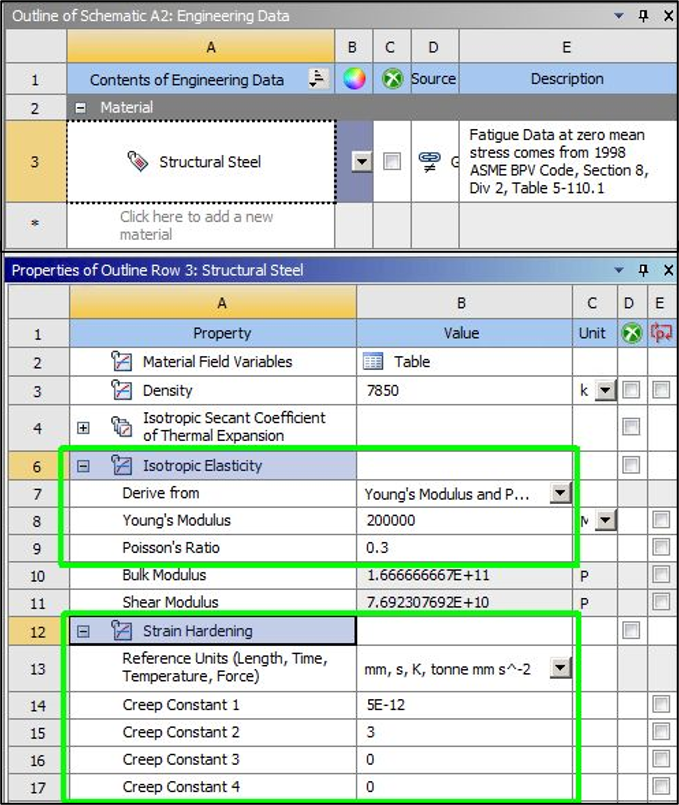
Task: Click the Table icon for Material Field Variables
Action: tap(373, 361)
